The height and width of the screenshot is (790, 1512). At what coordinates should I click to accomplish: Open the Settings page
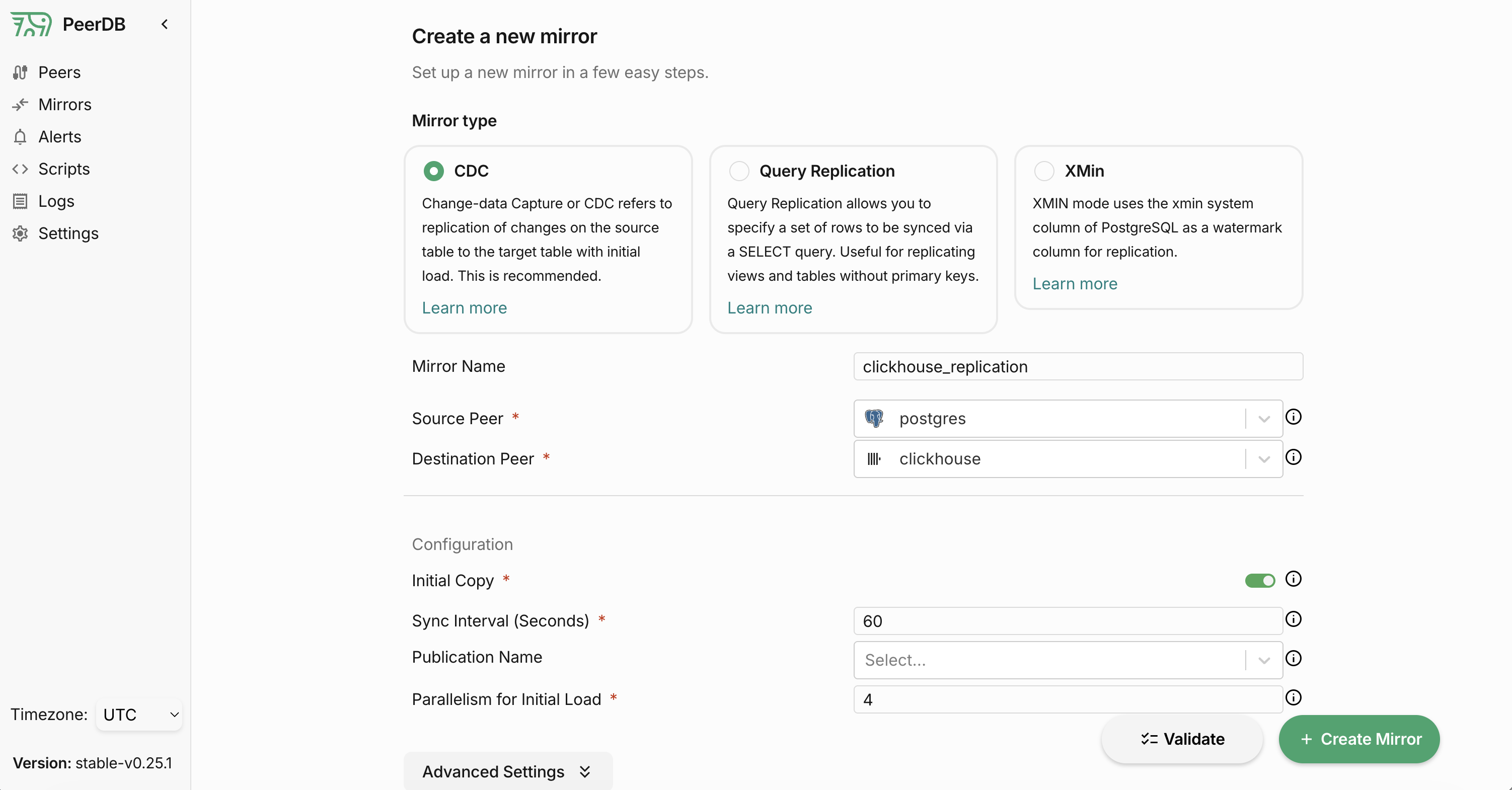[x=68, y=233]
